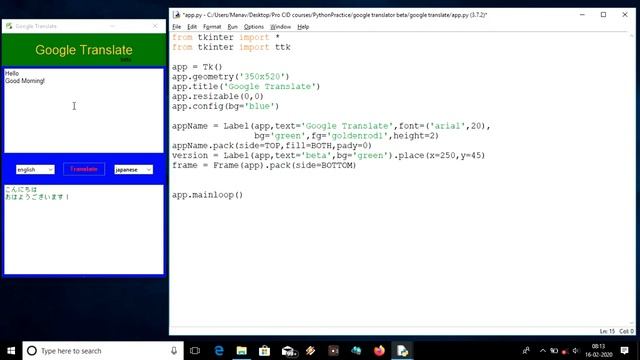The image size is (640, 360).
Task: Launch Microsoft Edge from the taskbar
Action: point(219,351)
